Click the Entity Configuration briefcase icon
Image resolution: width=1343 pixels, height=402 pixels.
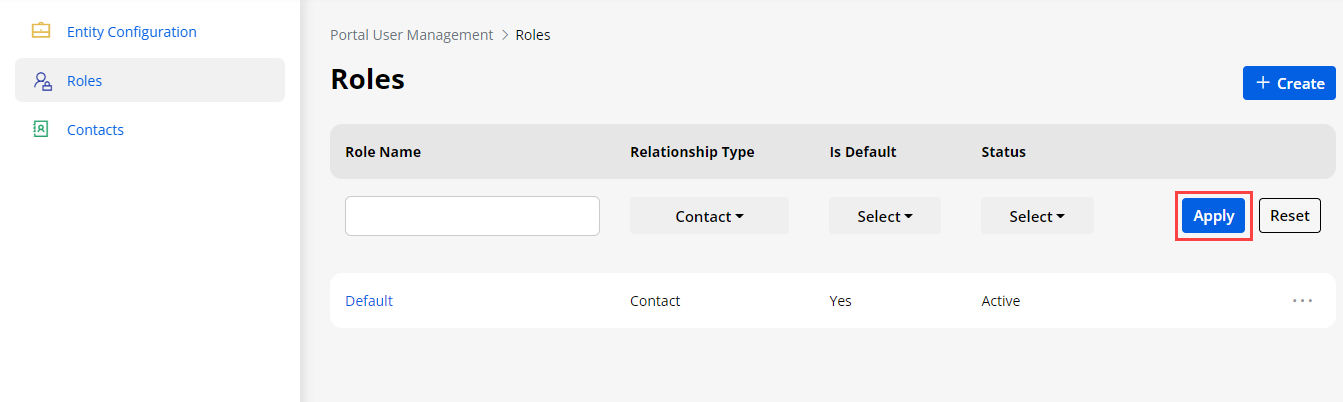(41, 31)
